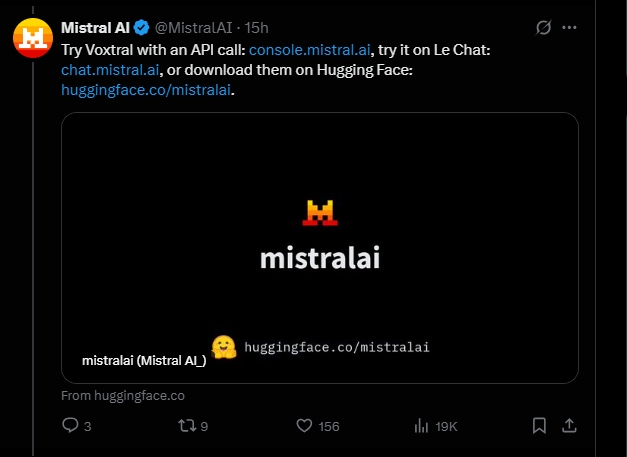This screenshot has width=627, height=457.
Task: Click the Hugging Face emoji in card
Action: coord(224,347)
